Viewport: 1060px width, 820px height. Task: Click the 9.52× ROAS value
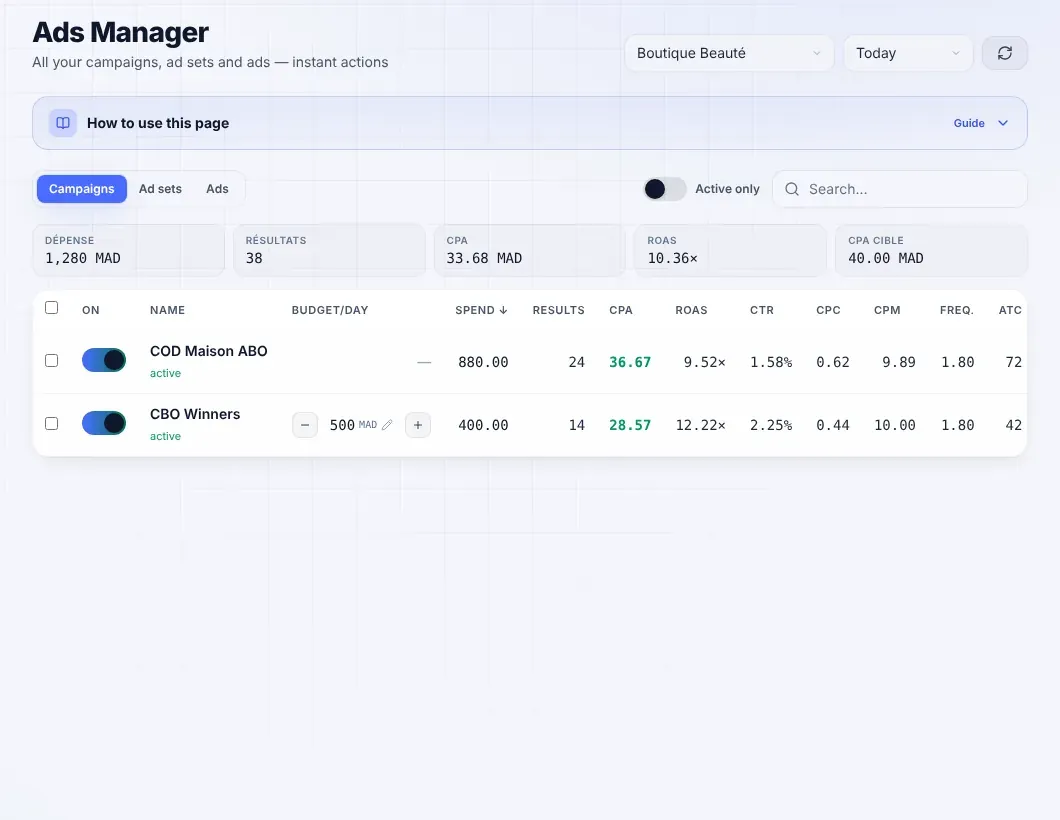pos(704,362)
